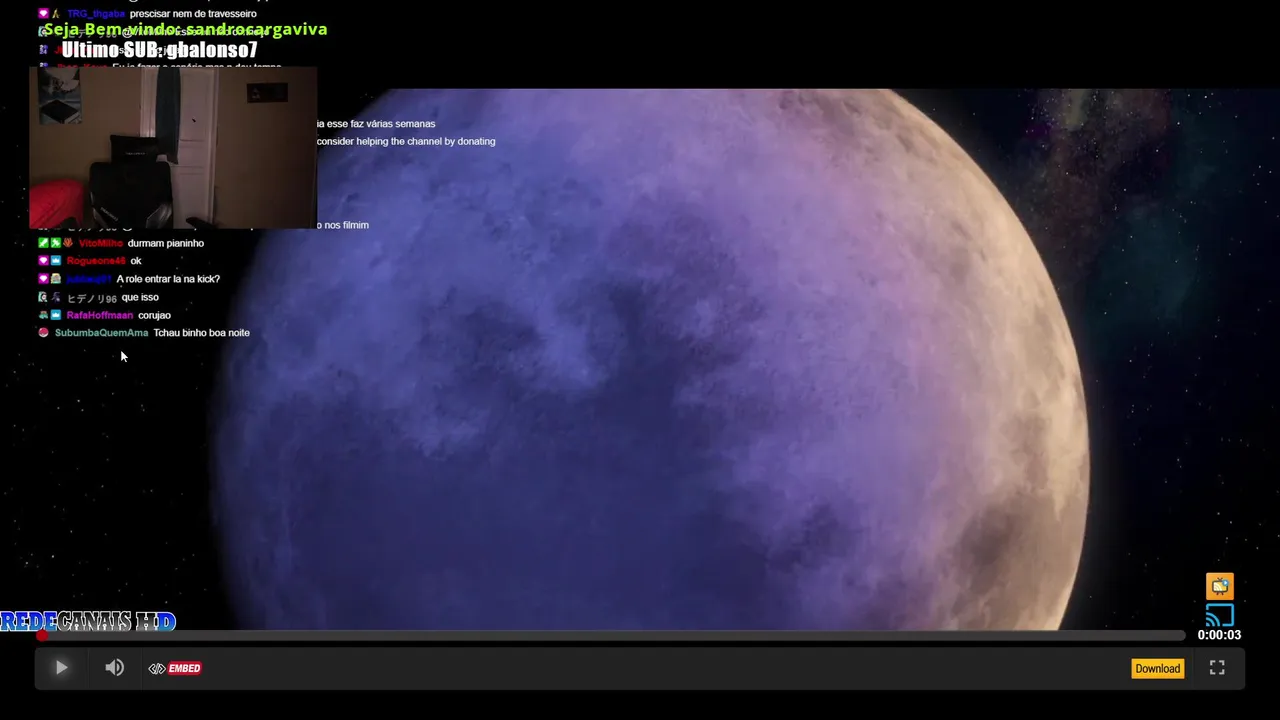Click the 0:00:03 elapsed time display
Screen dimensions: 1280x720
click(x=1219, y=635)
